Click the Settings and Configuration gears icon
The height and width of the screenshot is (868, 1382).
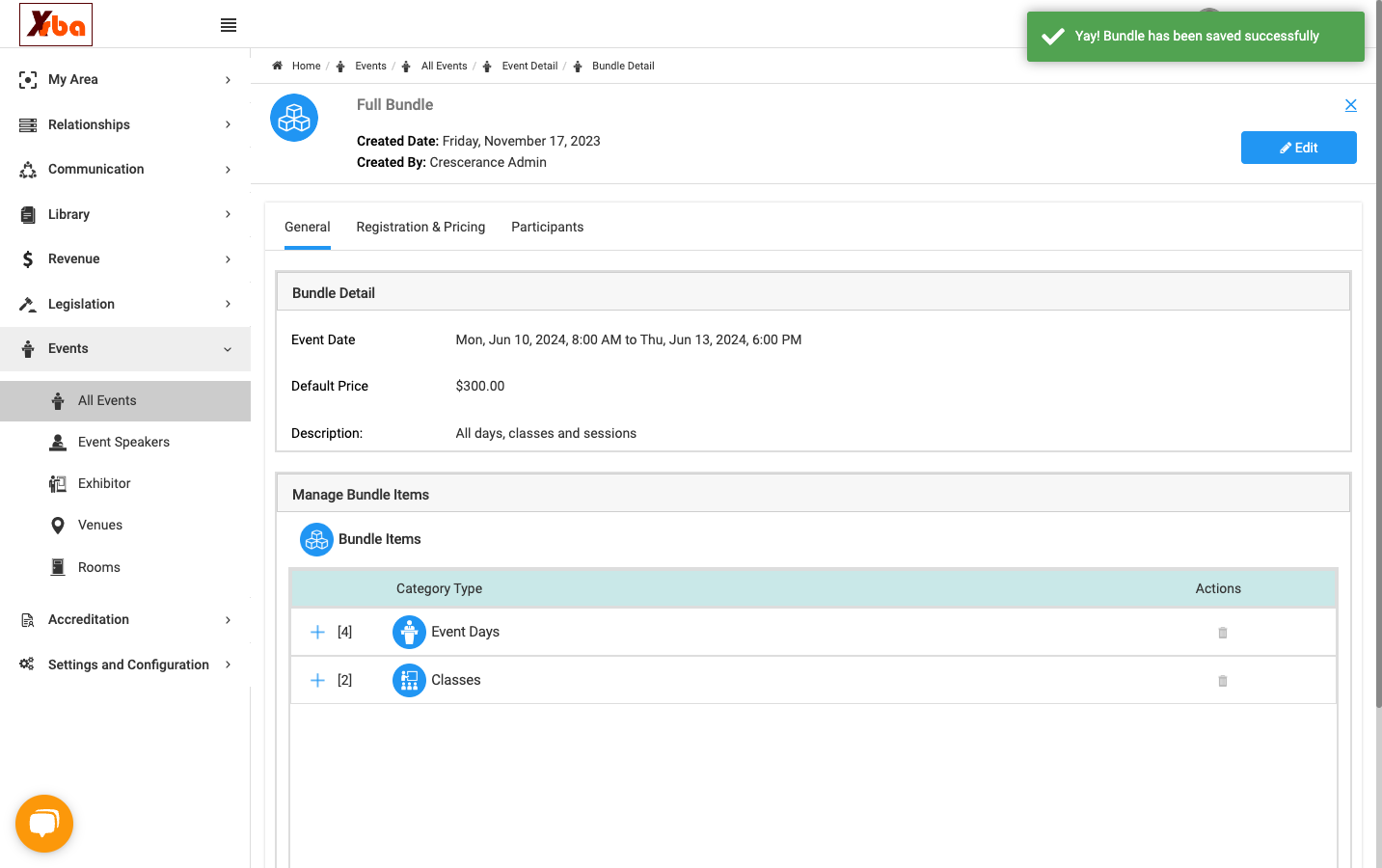pyautogui.click(x=27, y=665)
